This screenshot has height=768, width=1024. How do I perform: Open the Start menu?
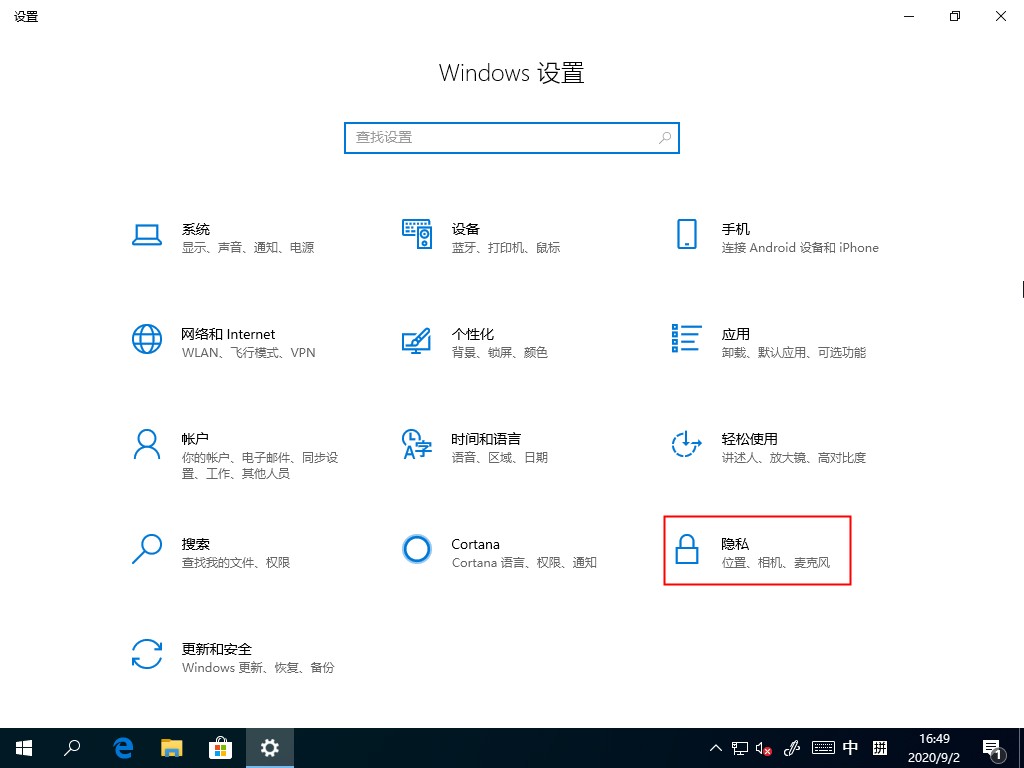pos(23,747)
